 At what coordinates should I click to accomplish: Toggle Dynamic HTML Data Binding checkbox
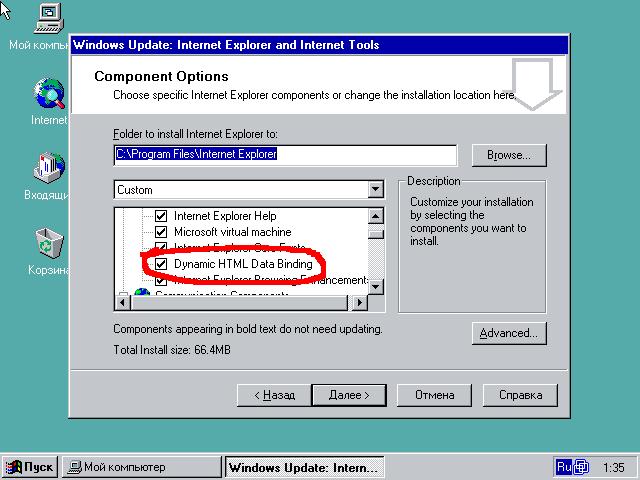coord(160,264)
